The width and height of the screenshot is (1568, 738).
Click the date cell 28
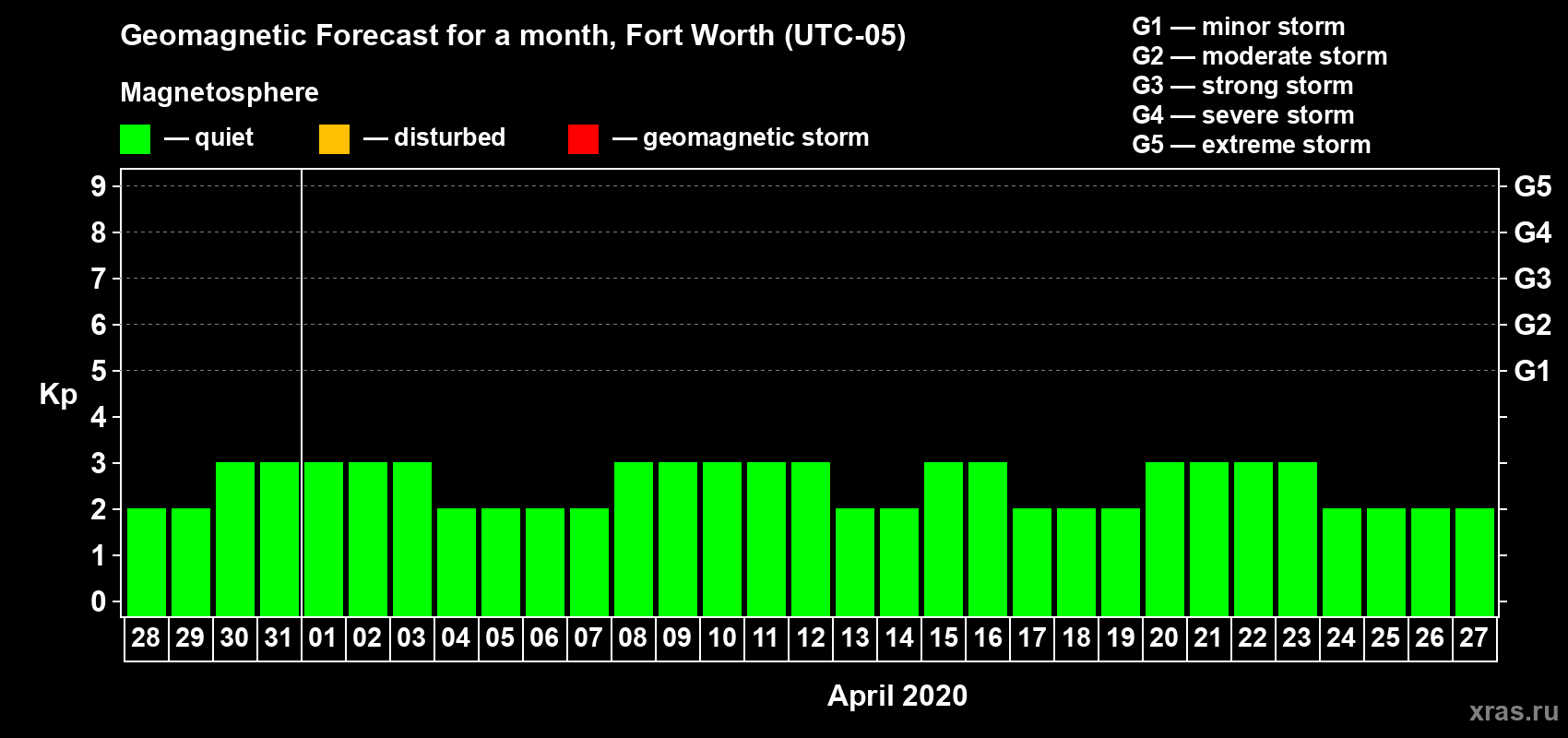coord(146,638)
